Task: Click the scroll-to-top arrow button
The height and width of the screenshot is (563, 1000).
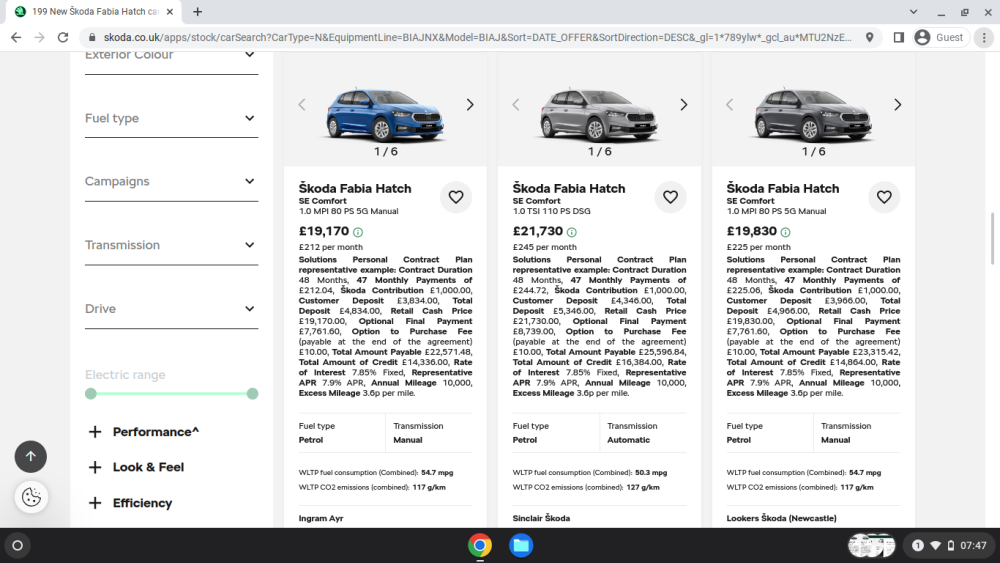Action: coord(31,457)
